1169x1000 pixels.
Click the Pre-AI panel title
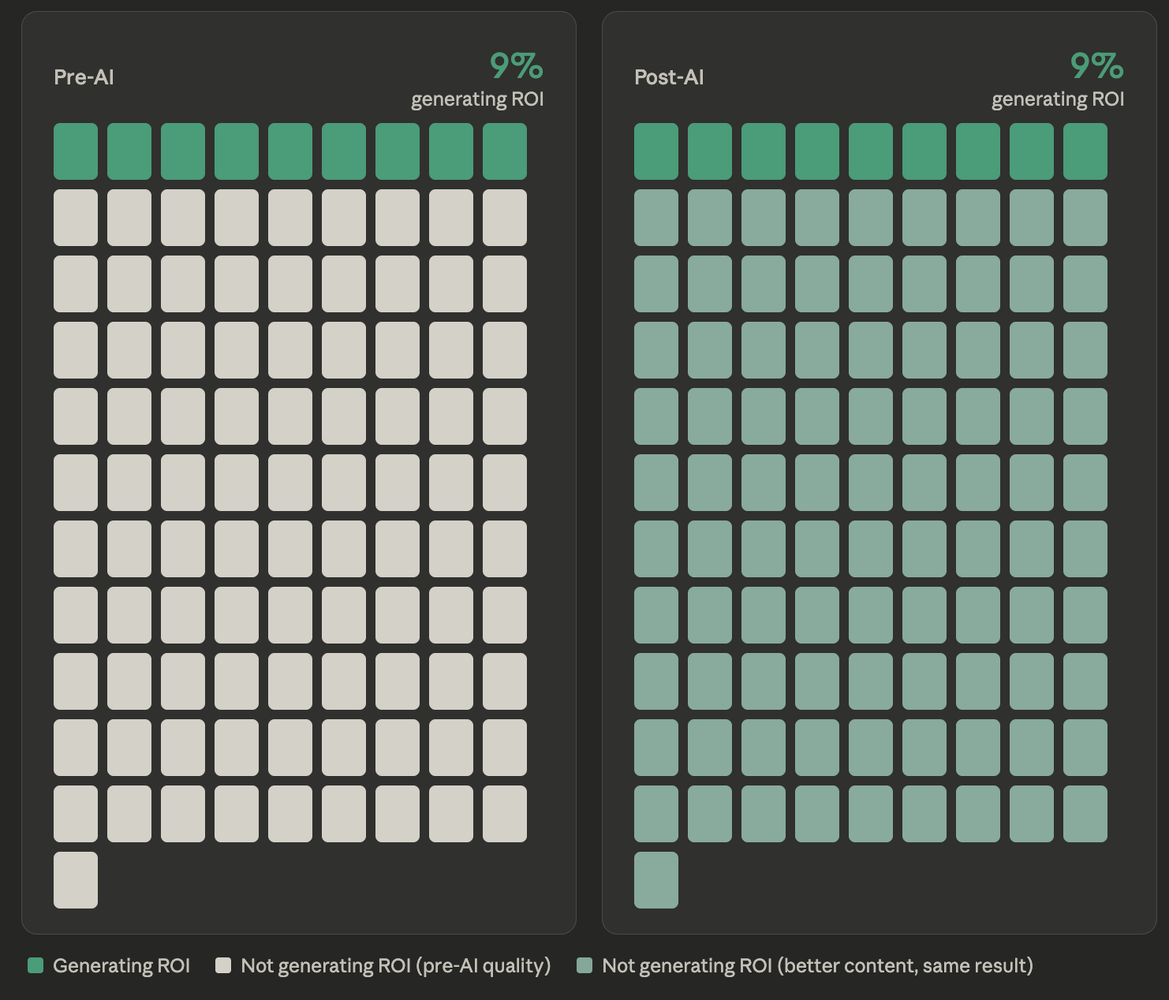pos(84,77)
